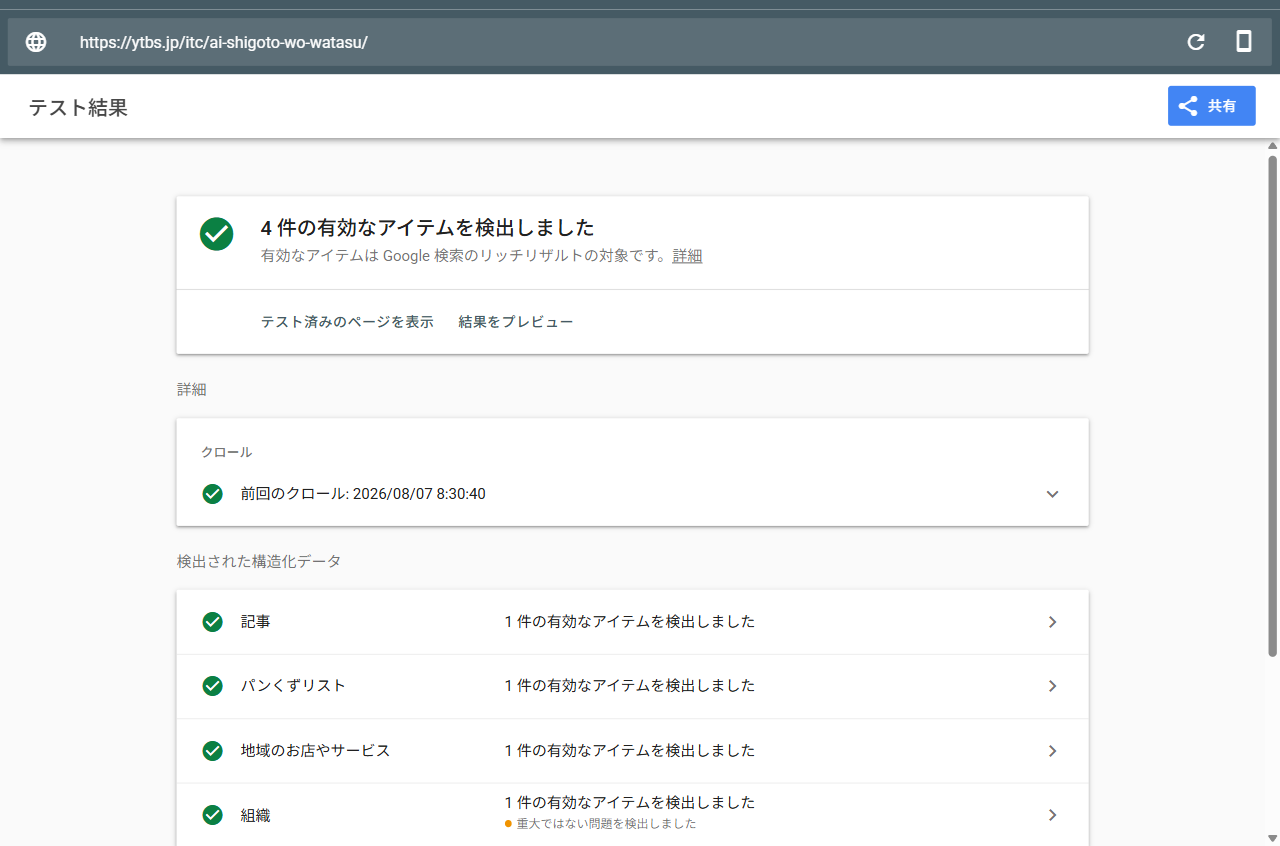Click the scrollbar down arrow

1272,837
